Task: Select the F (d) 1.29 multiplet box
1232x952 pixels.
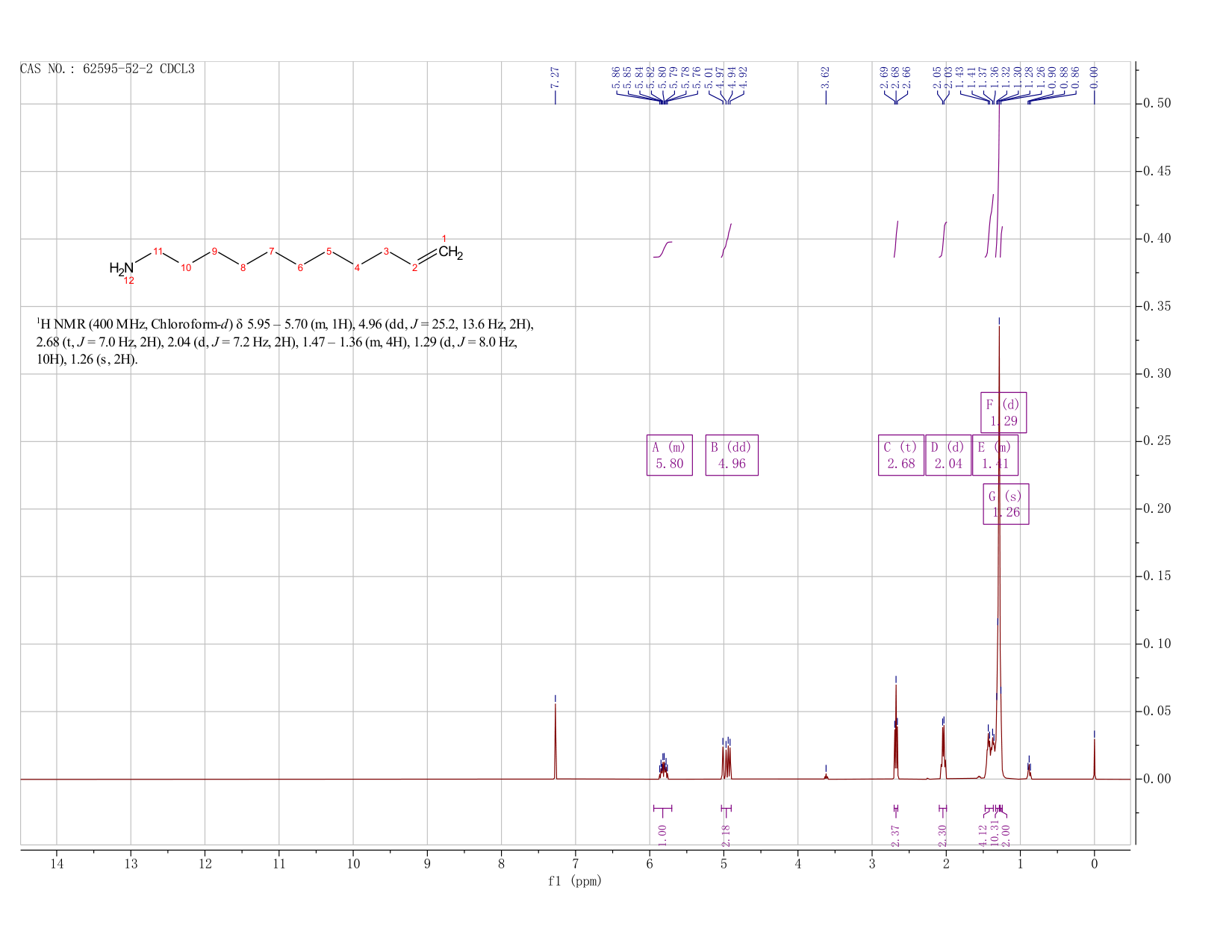Action: [1004, 412]
